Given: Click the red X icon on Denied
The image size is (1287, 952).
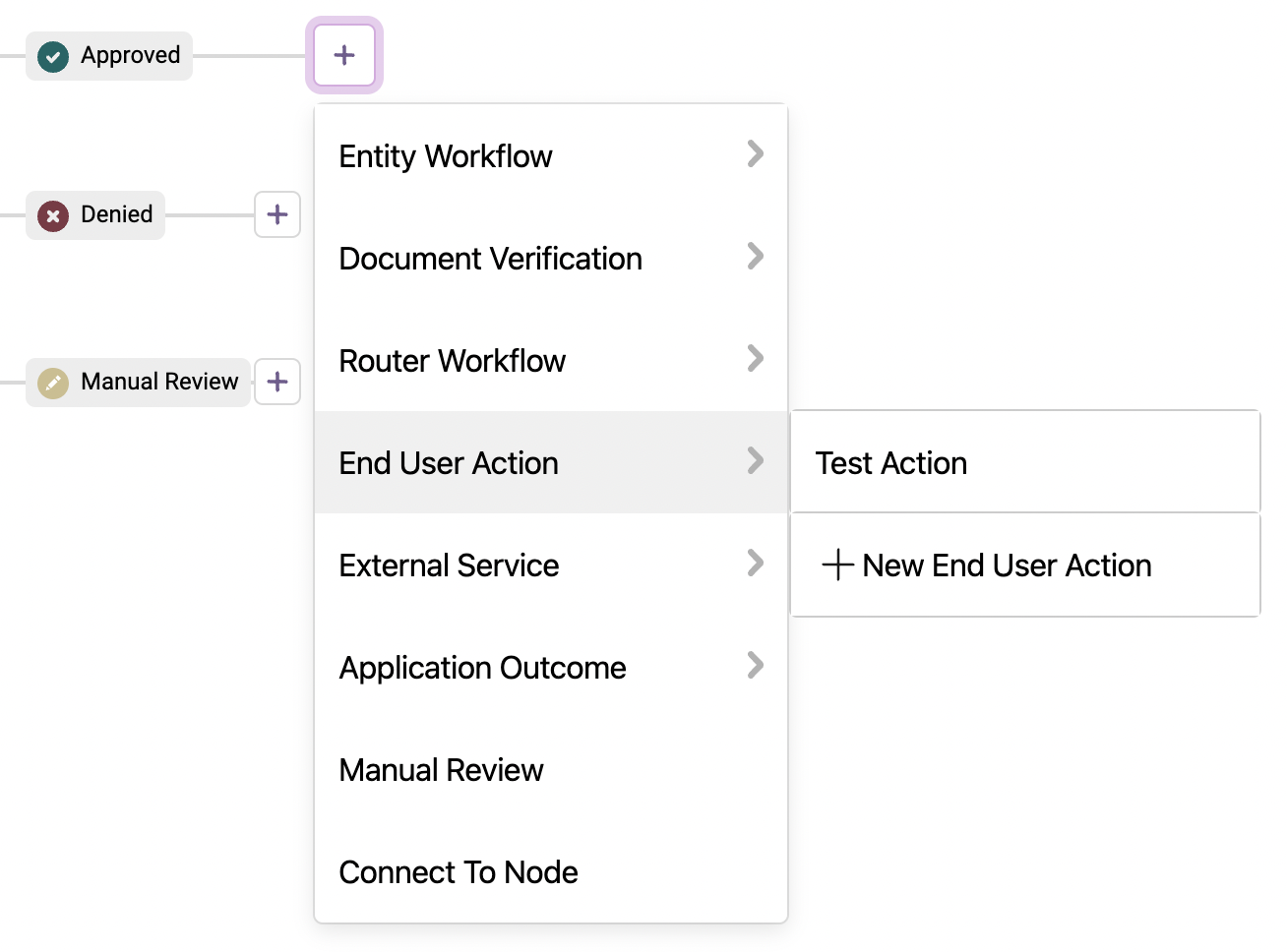Looking at the screenshot, I should pyautogui.click(x=53, y=215).
